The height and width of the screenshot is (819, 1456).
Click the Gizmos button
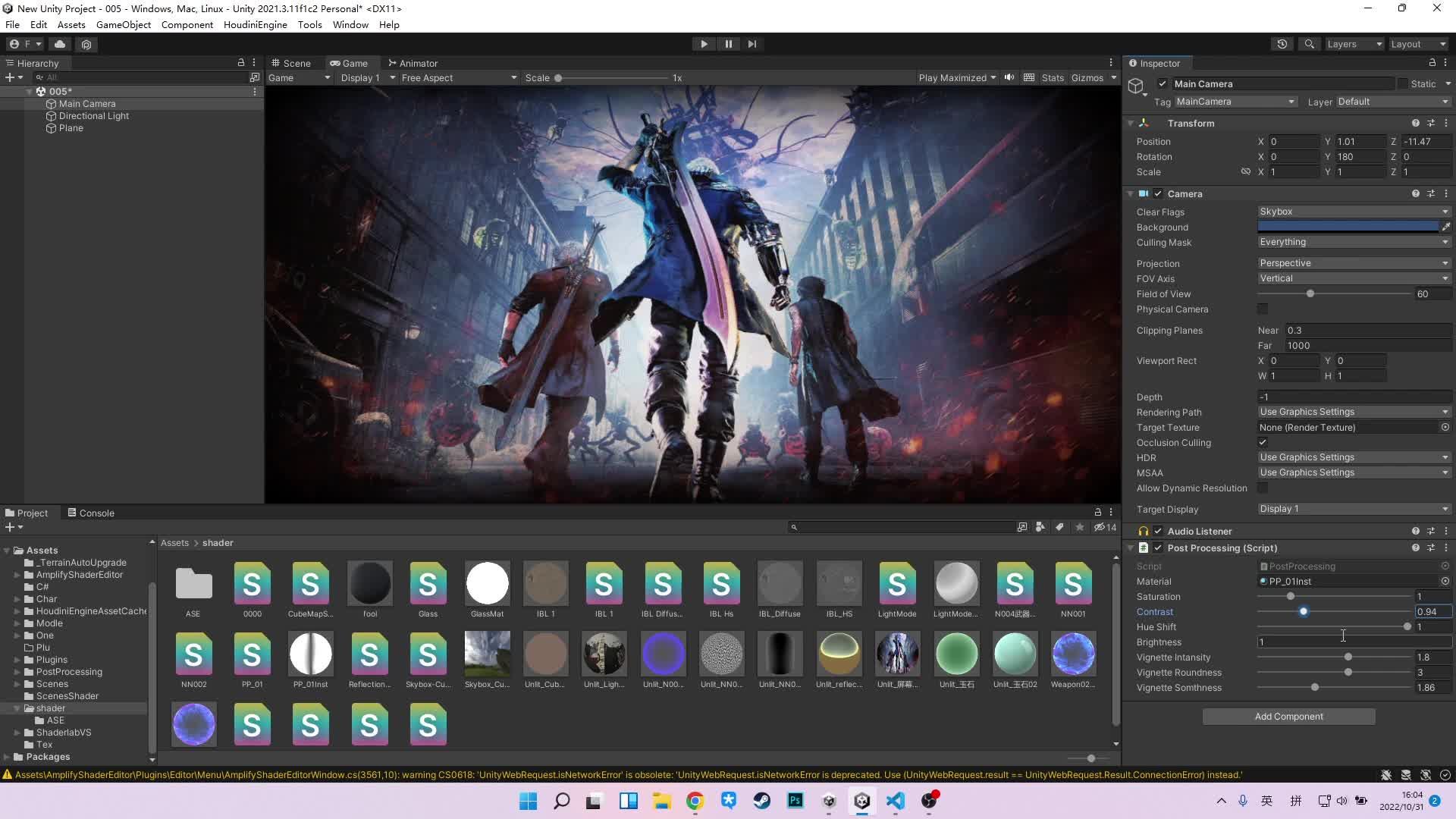pyautogui.click(x=1087, y=77)
